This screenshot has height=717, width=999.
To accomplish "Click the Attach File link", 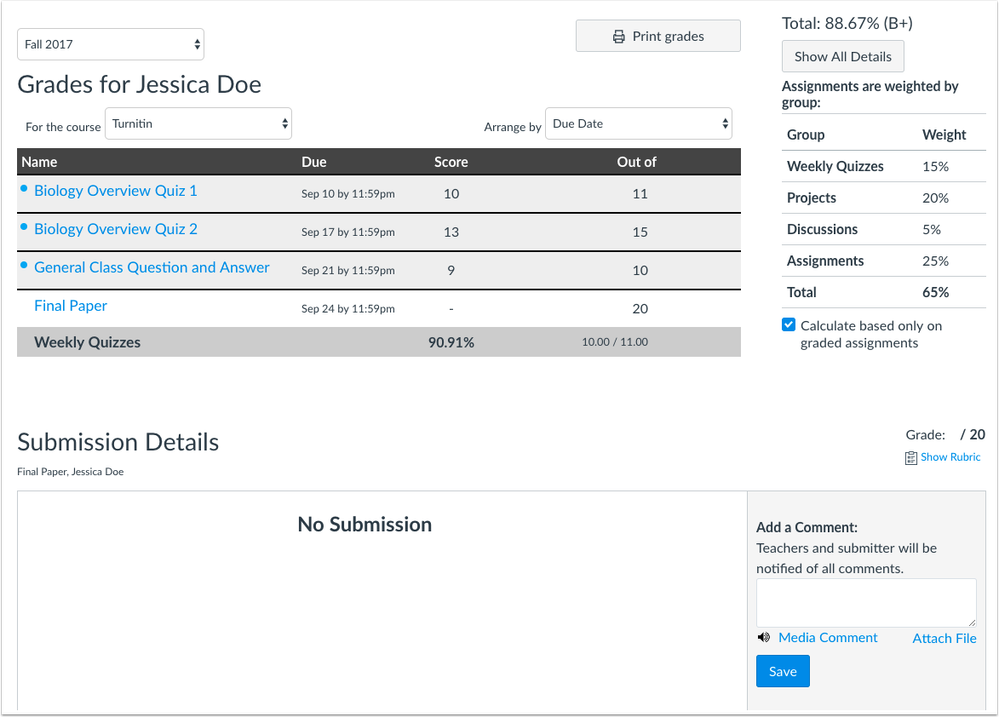I will (943, 637).
